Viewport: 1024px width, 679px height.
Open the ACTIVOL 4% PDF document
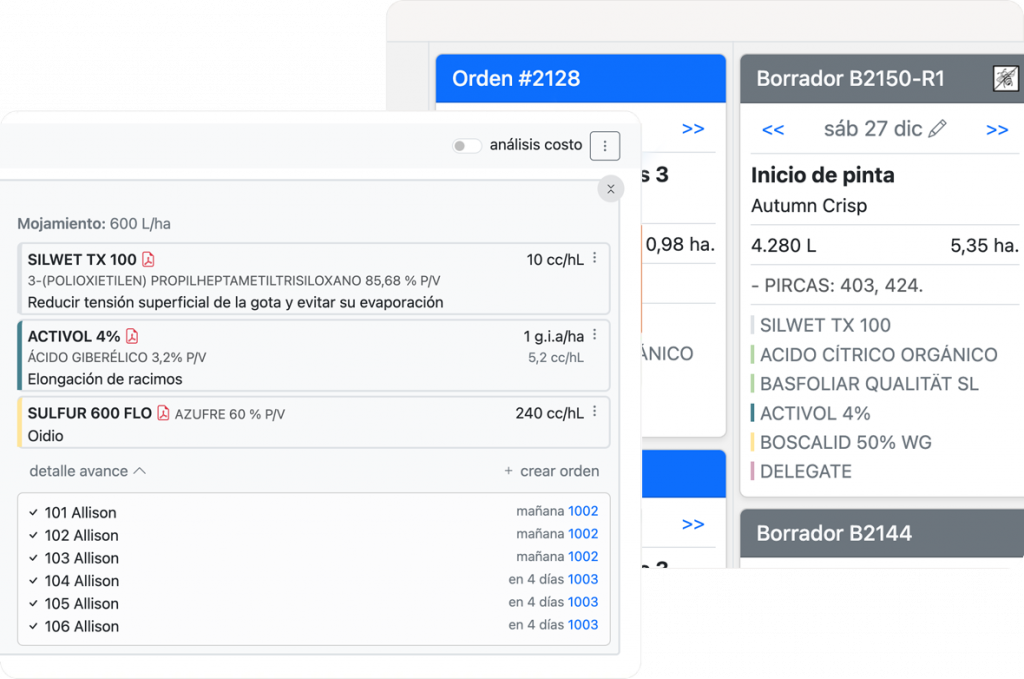coord(131,337)
